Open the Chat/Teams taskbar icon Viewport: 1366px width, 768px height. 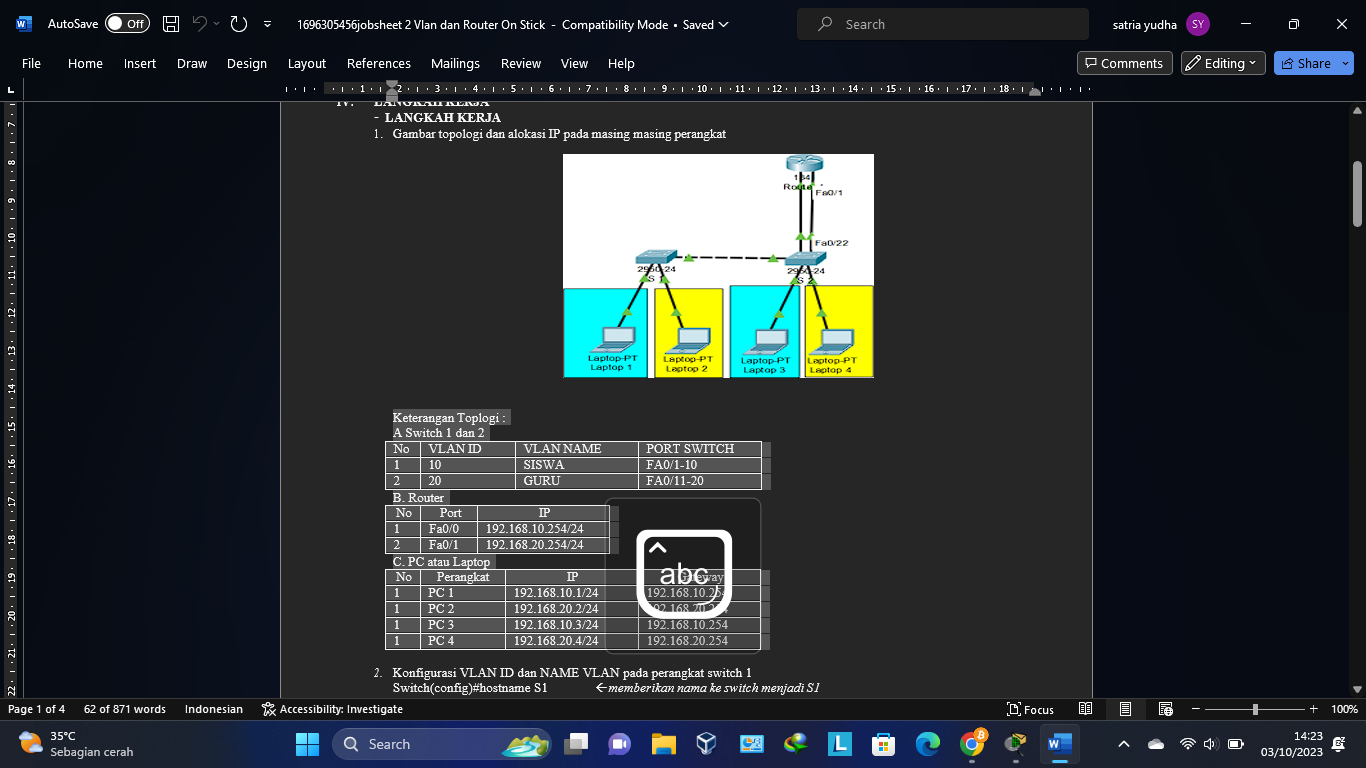[x=619, y=744]
